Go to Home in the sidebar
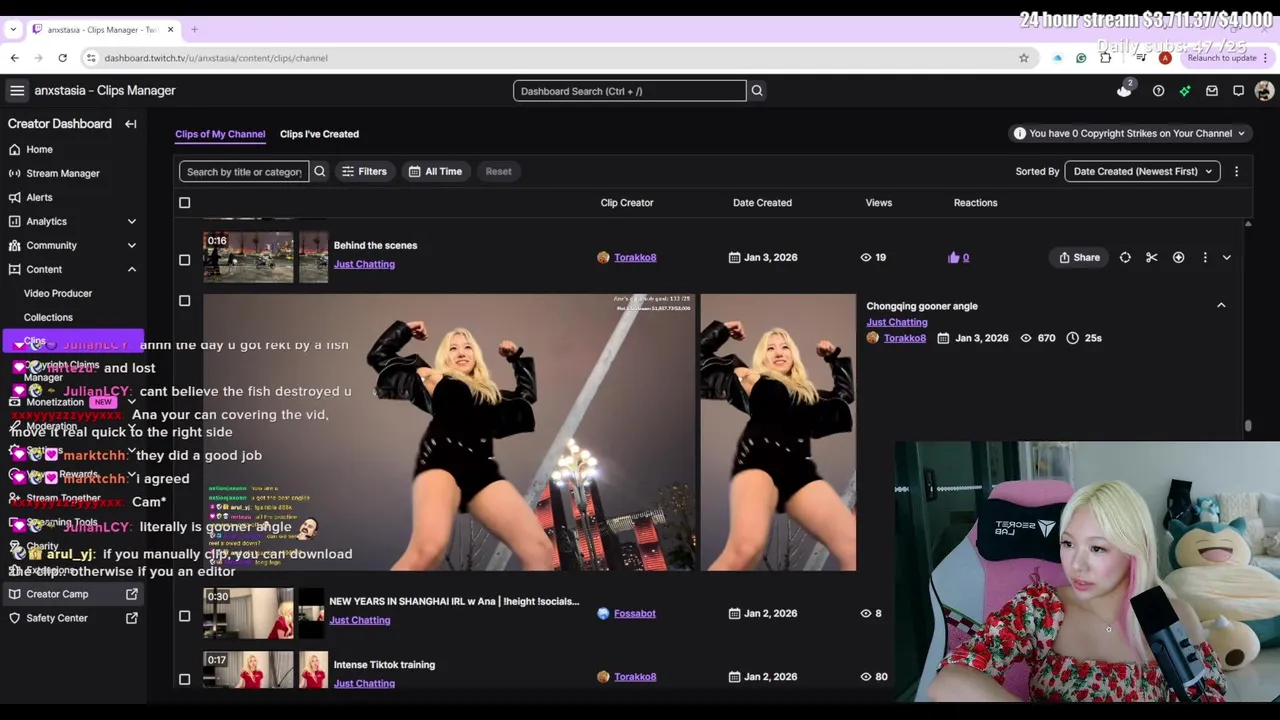Screen dimensions: 1280x720 point(39,149)
